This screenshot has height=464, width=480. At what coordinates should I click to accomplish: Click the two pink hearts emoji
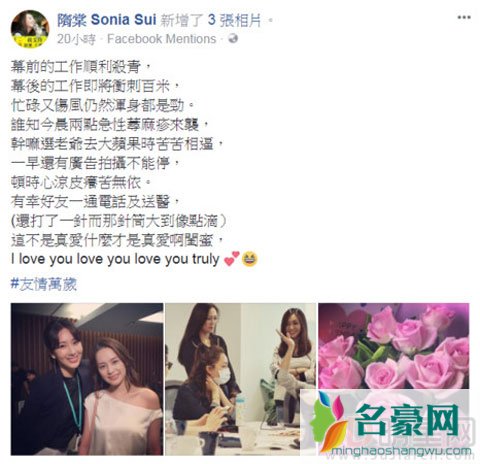[232, 259]
